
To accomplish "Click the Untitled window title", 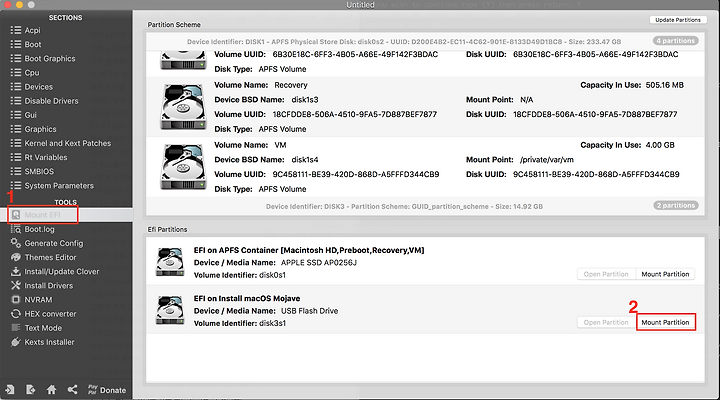I will click(x=360, y=5).
